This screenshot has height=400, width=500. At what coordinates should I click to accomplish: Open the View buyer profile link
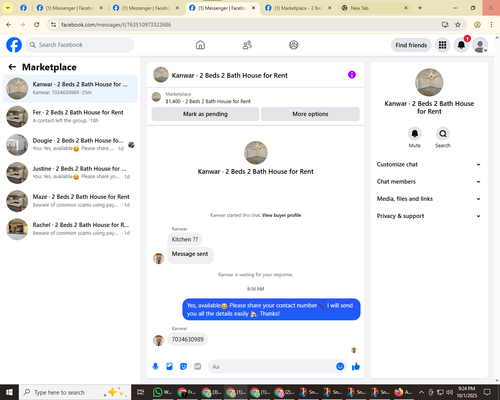pos(281,215)
